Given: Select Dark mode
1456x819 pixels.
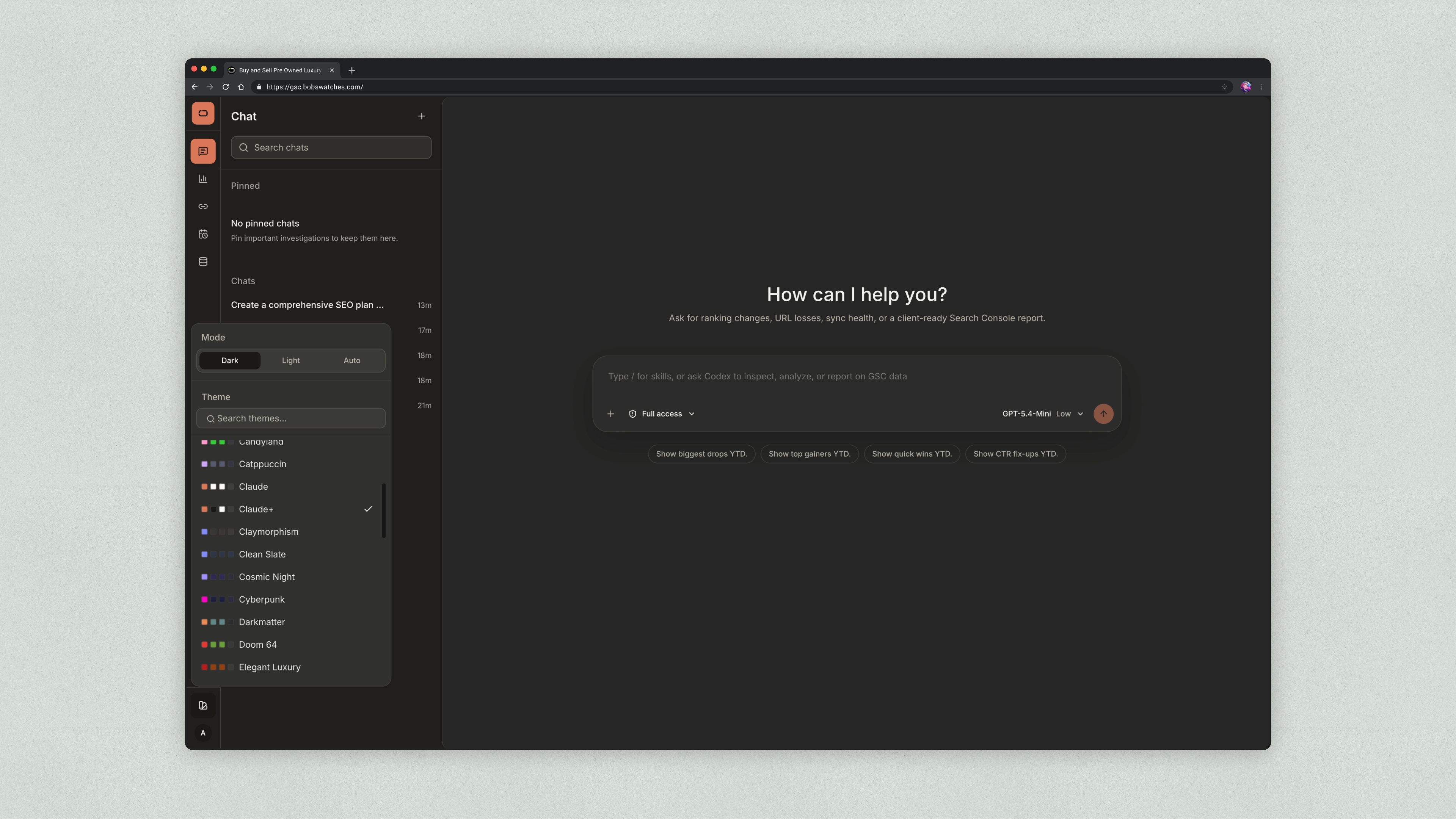Looking at the screenshot, I should click(x=229, y=360).
